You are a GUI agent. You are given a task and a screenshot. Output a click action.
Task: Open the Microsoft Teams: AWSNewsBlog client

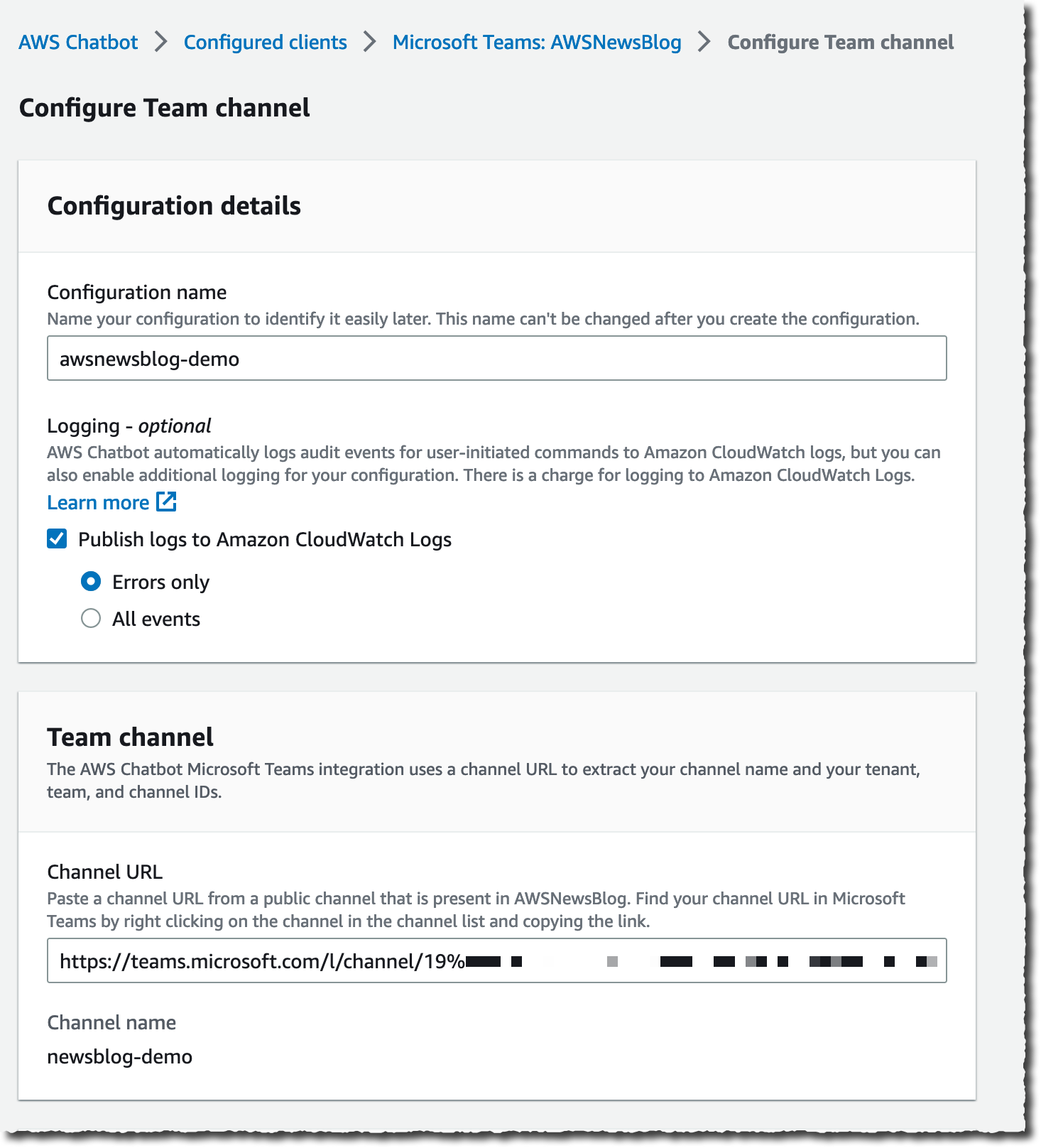tap(536, 42)
